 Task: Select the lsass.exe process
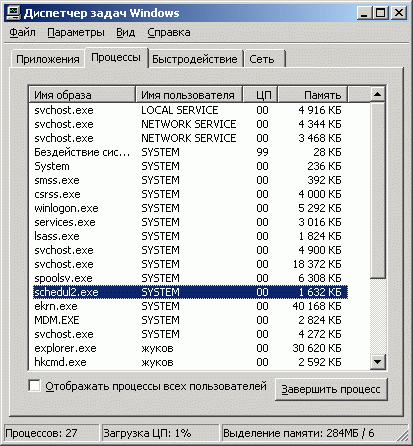pos(190,236)
